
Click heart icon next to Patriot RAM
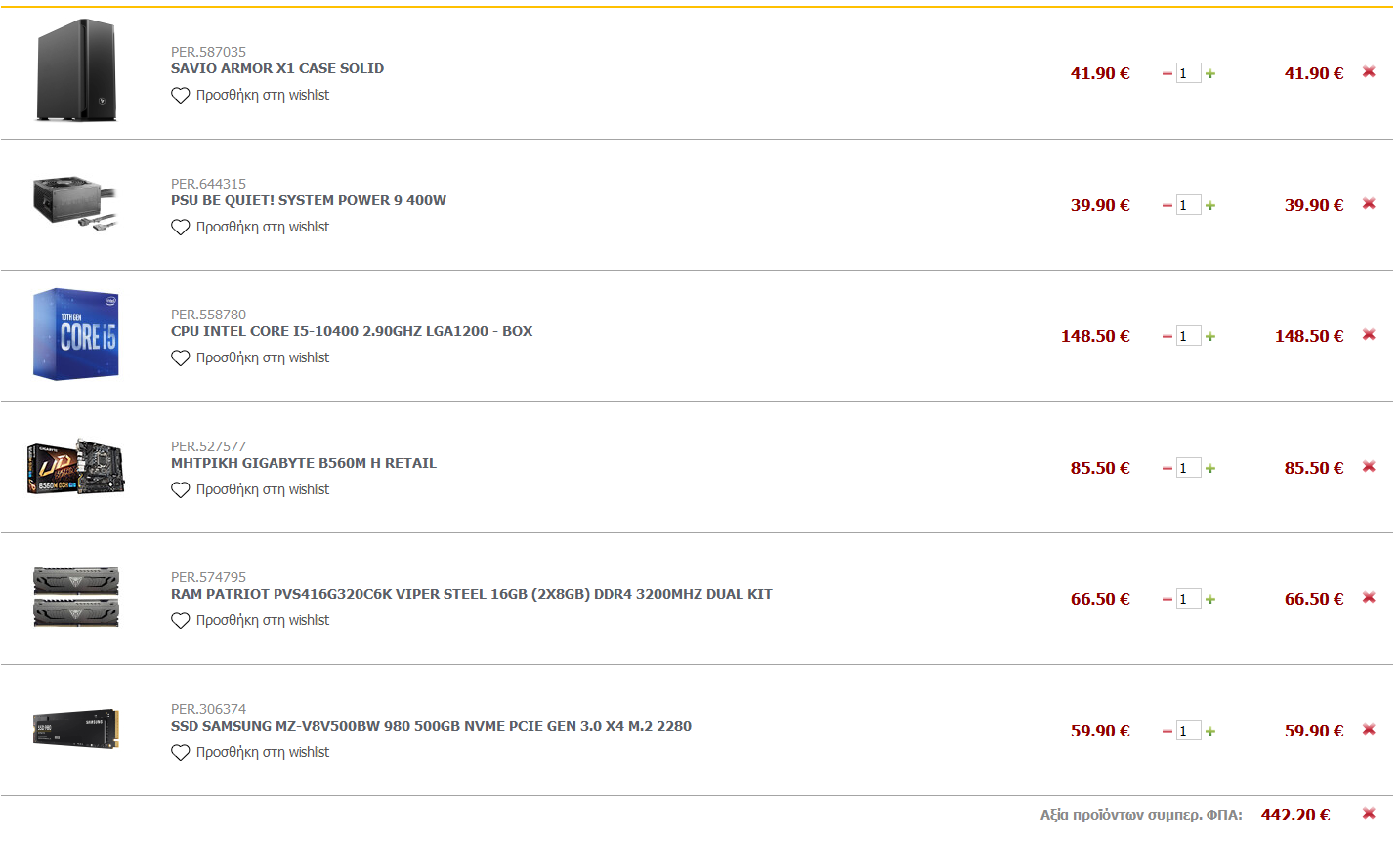point(180,621)
